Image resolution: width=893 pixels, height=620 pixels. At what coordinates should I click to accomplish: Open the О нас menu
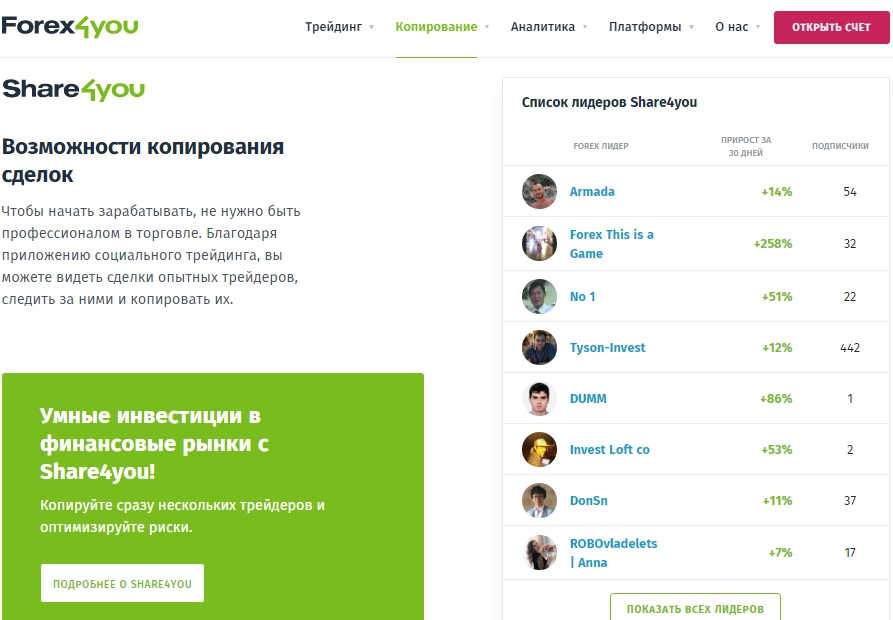coord(737,27)
